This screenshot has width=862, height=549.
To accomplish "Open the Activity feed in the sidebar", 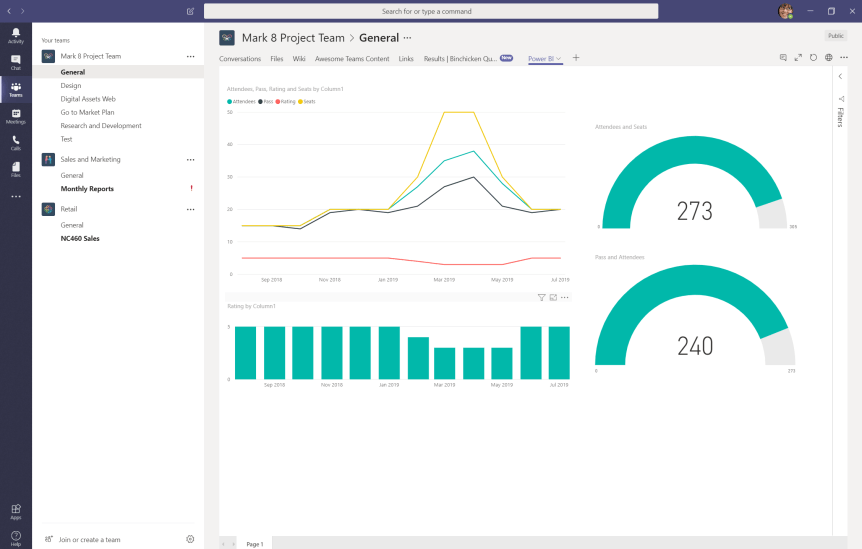I will coord(15,35).
